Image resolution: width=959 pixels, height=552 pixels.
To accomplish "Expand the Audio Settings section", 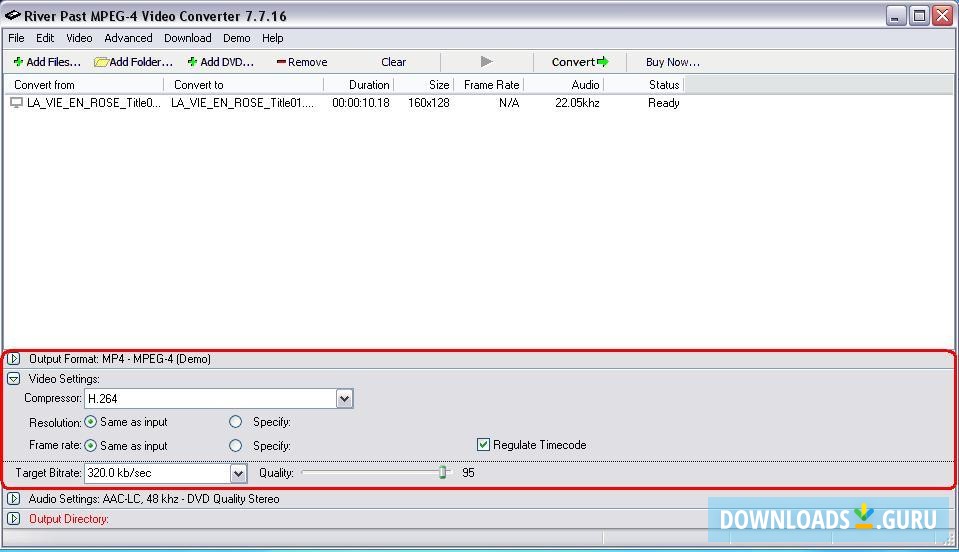I will click(13, 499).
